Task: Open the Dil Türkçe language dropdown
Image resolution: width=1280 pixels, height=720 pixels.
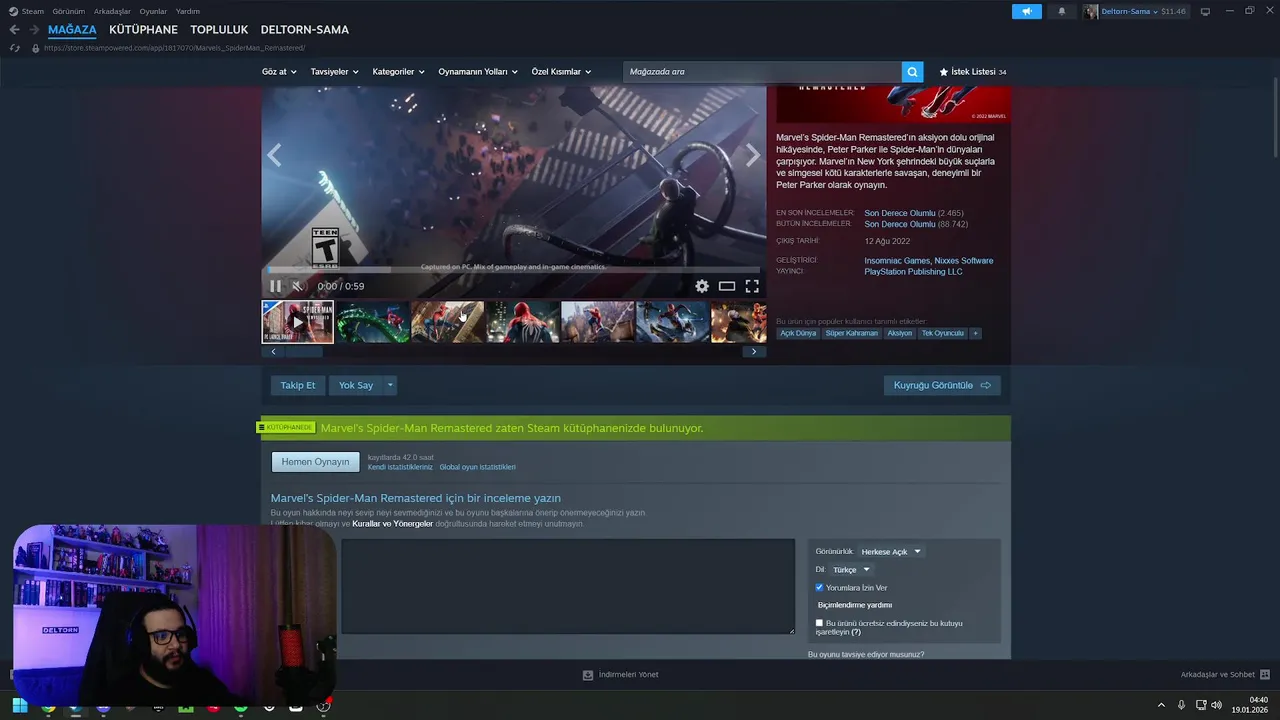Action: pyautogui.click(x=851, y=570)
